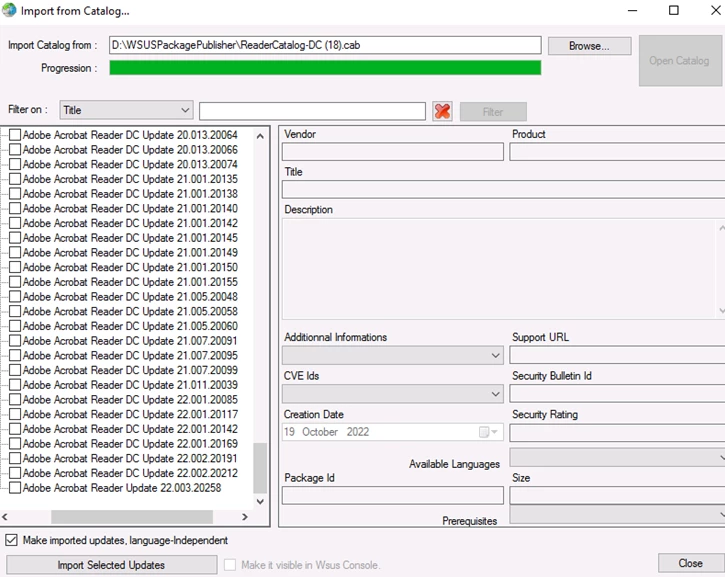Viewport: 725px width, 577px height.
Task: Click the globe app icon in title bar
Action: pyautogui.click(x=9, y=10)
